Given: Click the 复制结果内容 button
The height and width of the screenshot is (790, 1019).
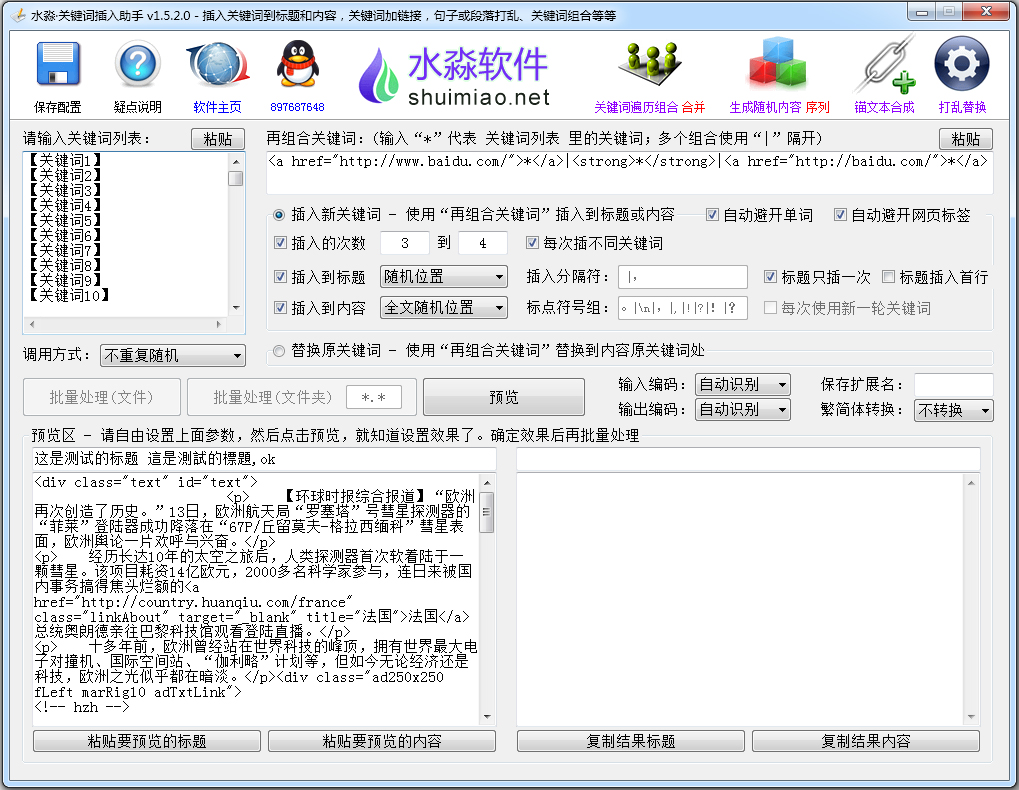Looking at the screenshot, I should [x=866, y=741].
